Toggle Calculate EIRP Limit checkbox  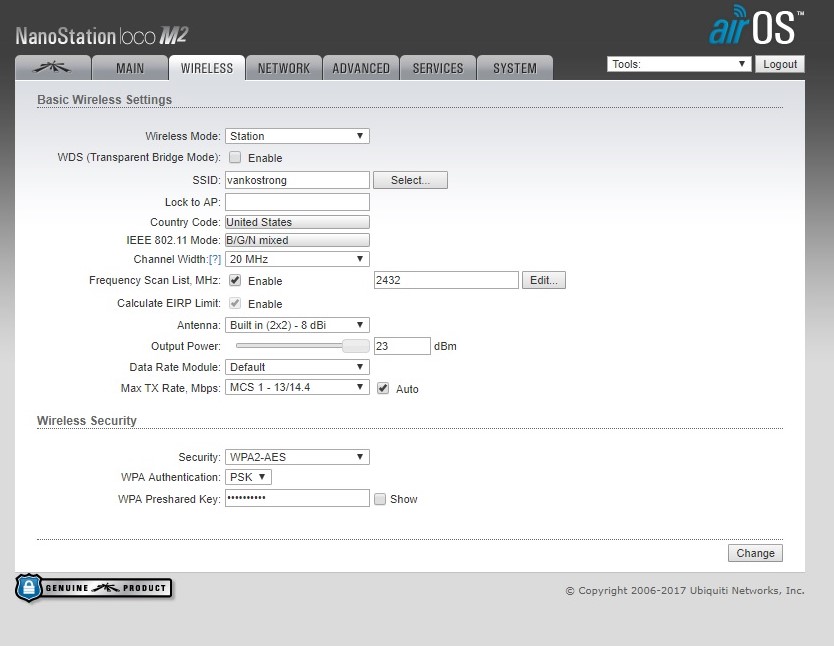(x=235, y=303)
